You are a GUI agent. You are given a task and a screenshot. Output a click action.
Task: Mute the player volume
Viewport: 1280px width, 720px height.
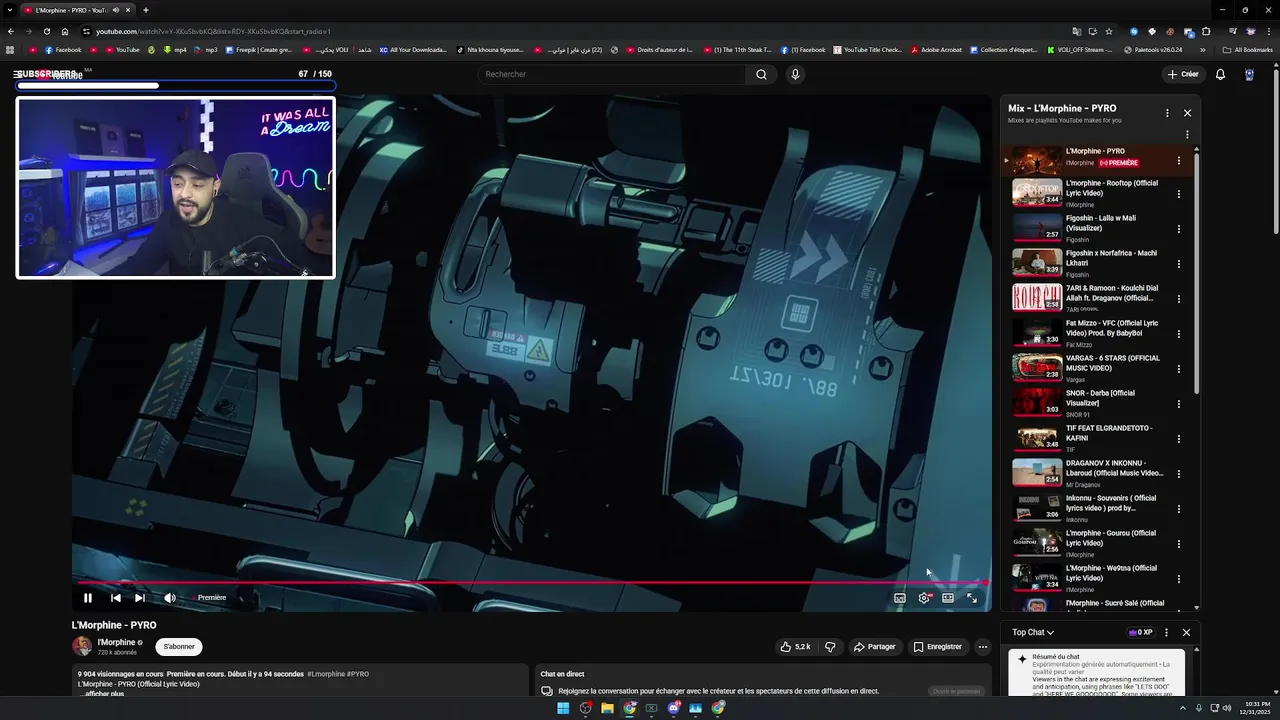pos(170,598)
